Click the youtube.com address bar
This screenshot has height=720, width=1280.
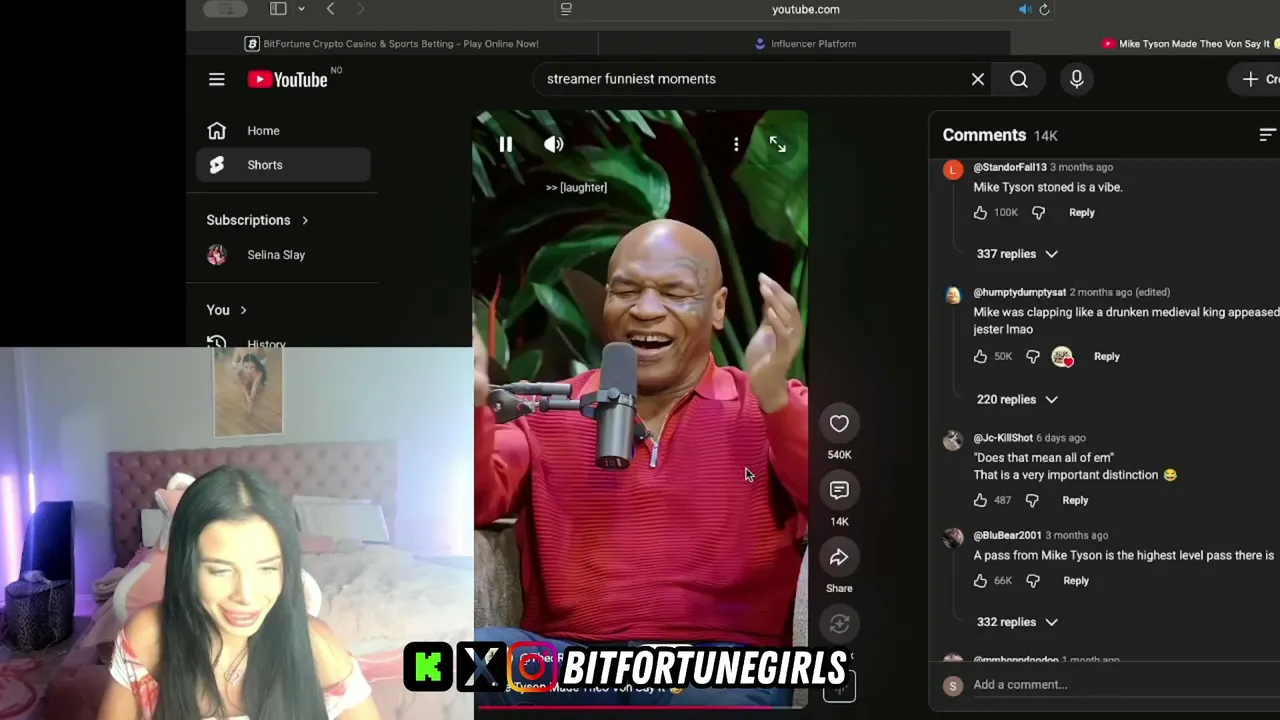(806, 9)
